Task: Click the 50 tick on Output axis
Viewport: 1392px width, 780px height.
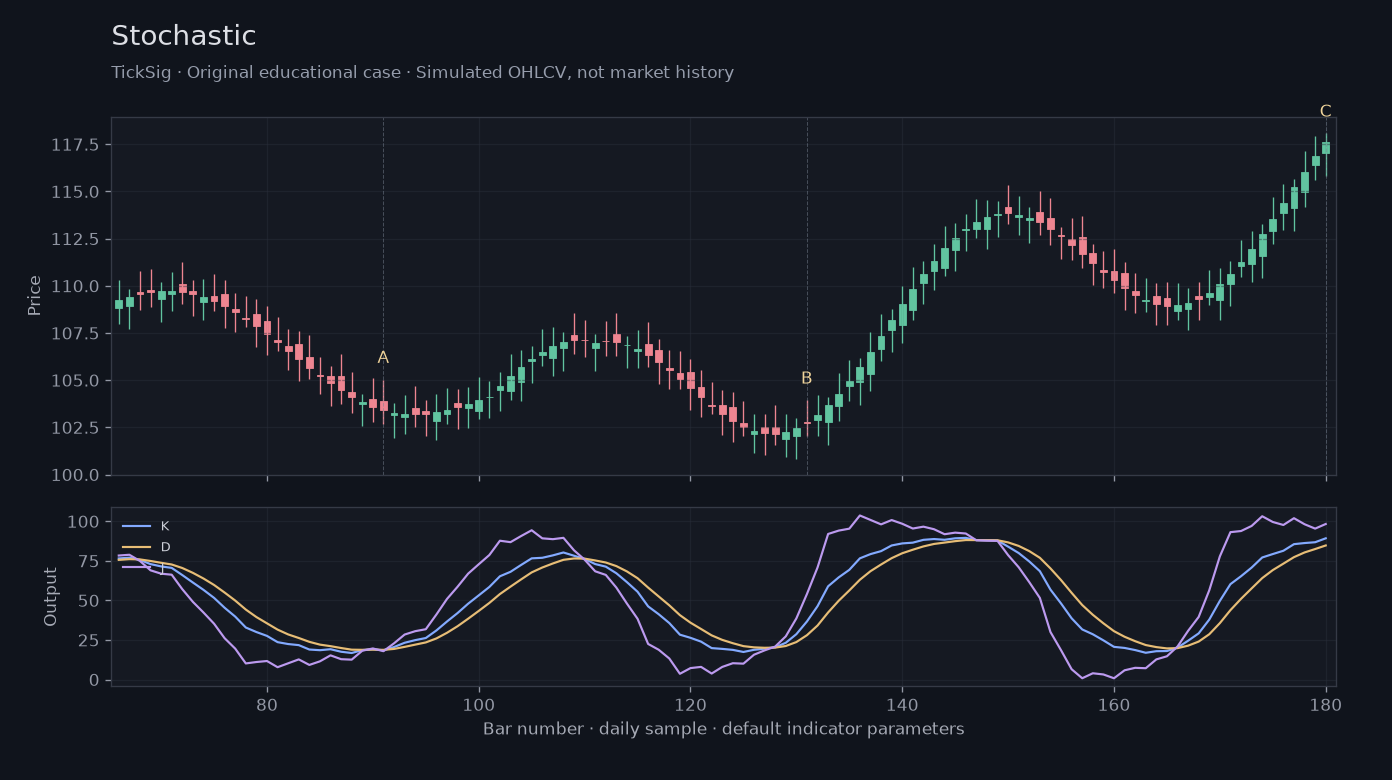Action: 90,601
